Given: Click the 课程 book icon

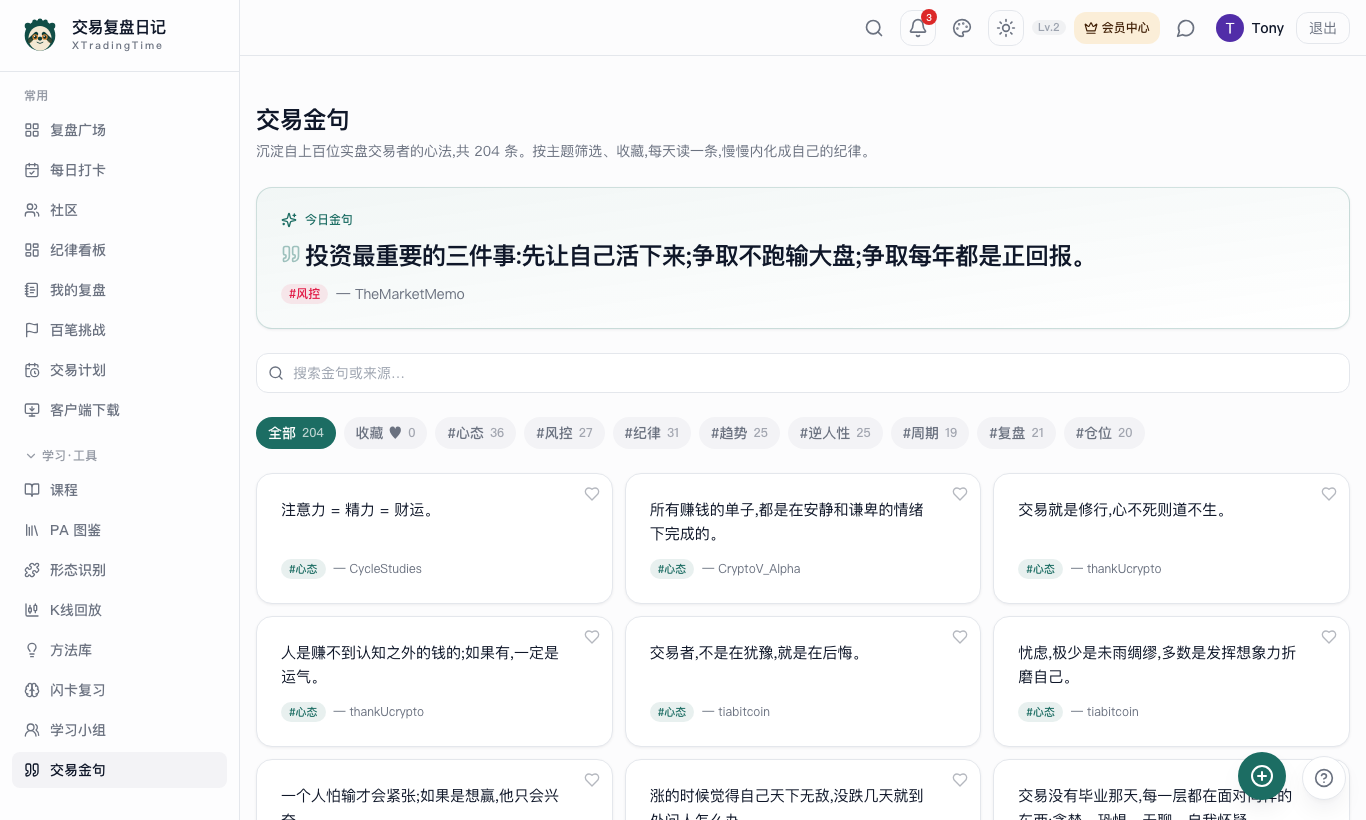Looking at the screenshot, I should 32,490.
